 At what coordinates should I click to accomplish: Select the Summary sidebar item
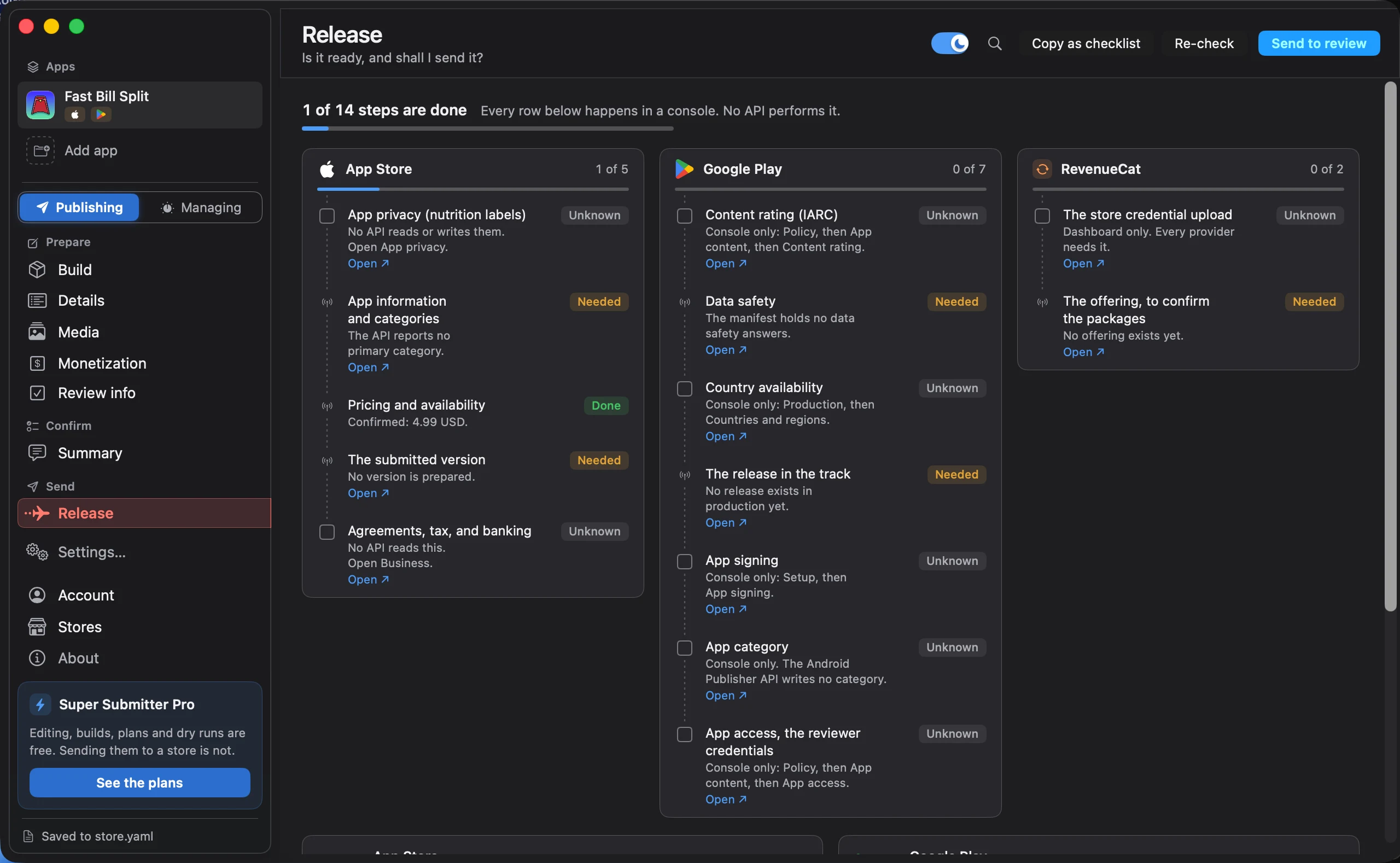(x=140, y=453)
